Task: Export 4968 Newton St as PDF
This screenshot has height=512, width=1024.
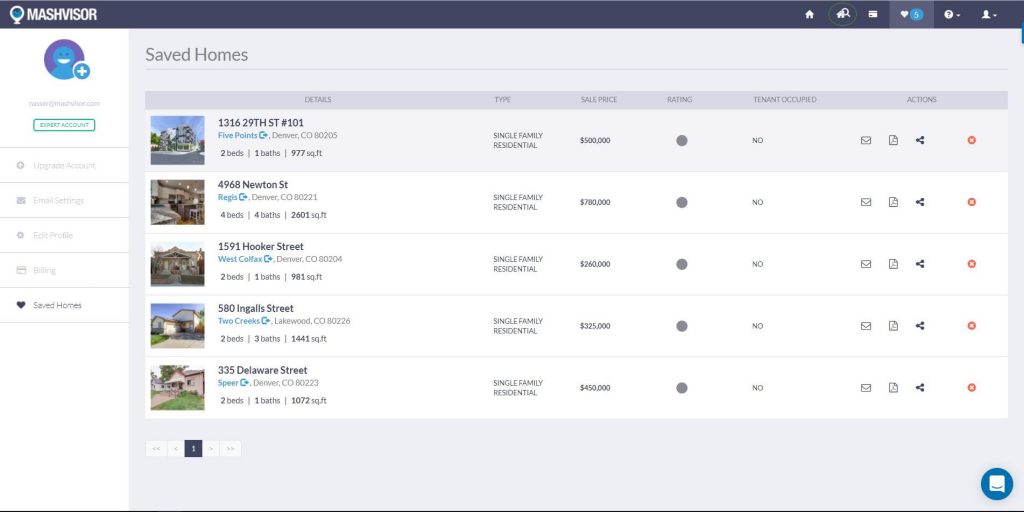Action: 893,202
